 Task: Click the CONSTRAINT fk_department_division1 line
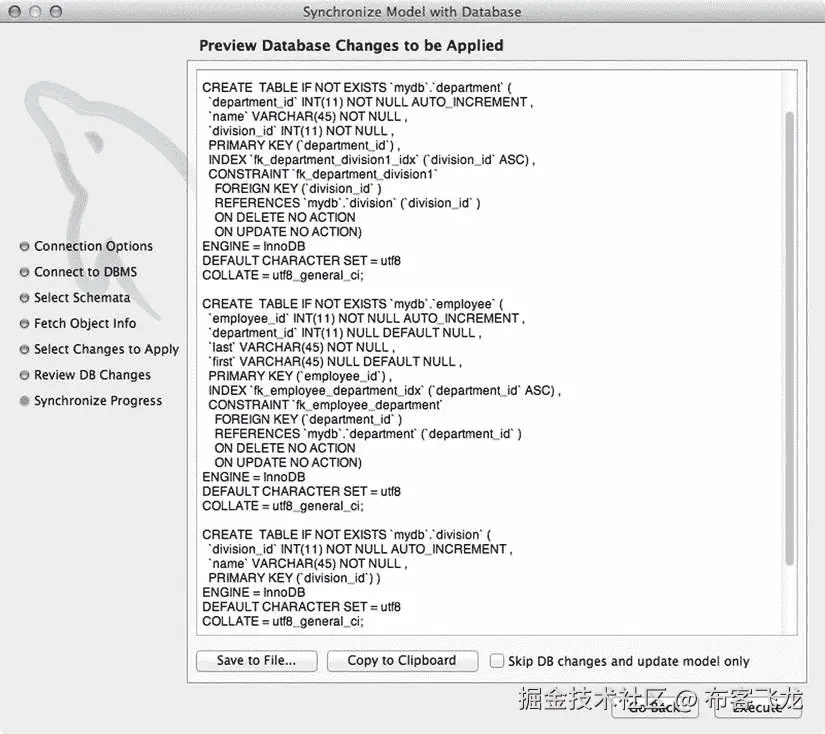pos(323,174)
